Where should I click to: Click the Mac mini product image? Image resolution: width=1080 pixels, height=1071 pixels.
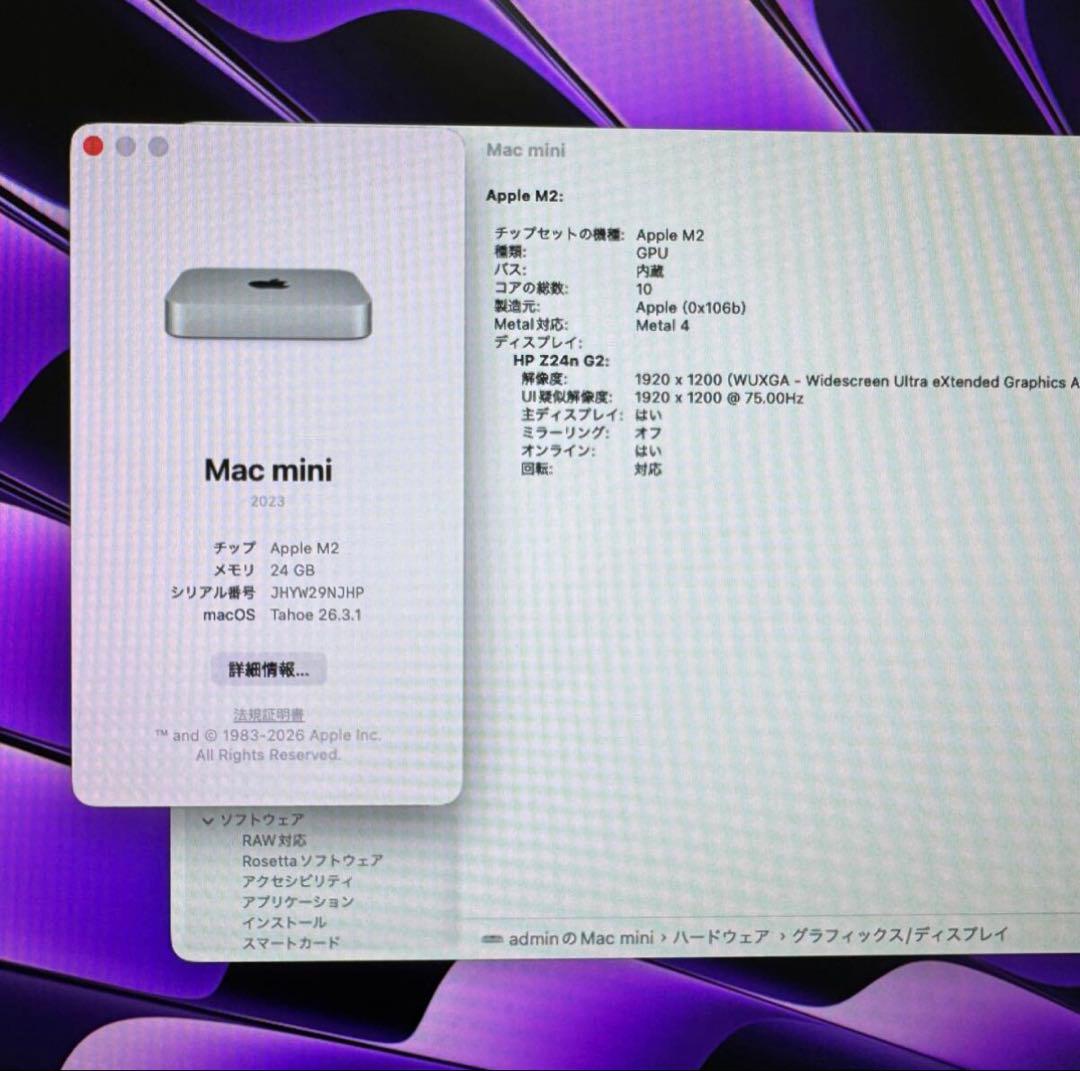tap(268, 303)
